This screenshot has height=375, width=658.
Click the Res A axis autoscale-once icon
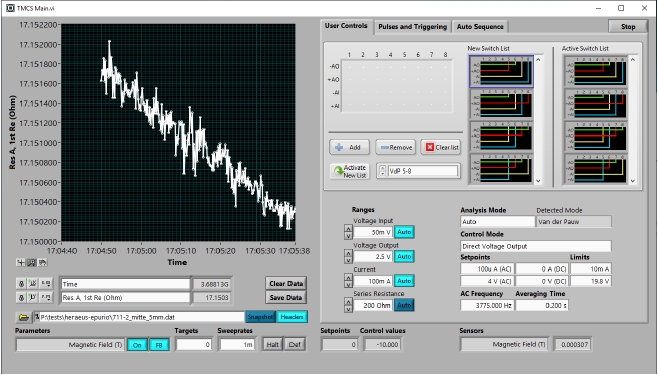click(32, 297)
